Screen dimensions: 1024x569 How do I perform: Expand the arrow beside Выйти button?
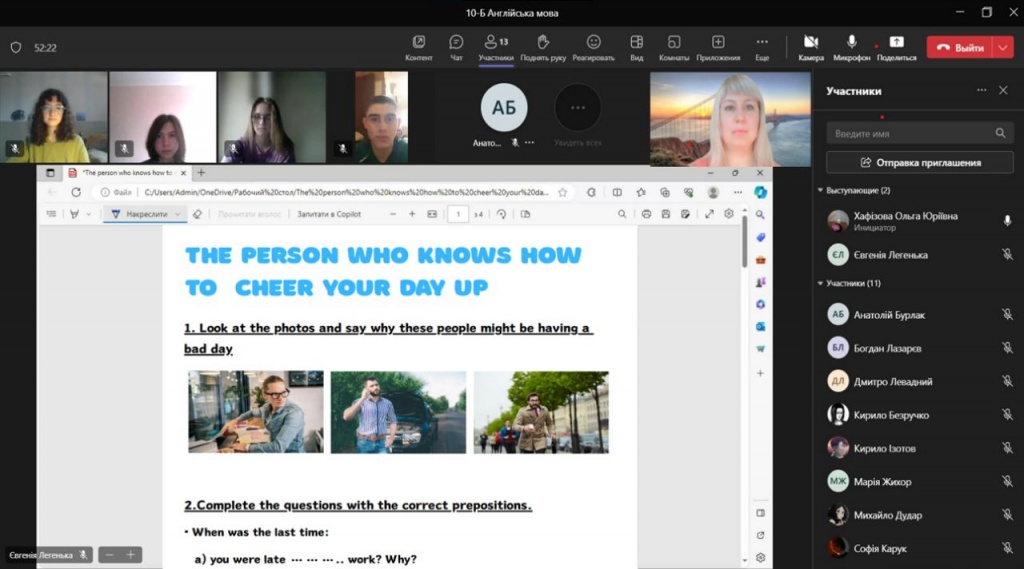click(1003, 47)
